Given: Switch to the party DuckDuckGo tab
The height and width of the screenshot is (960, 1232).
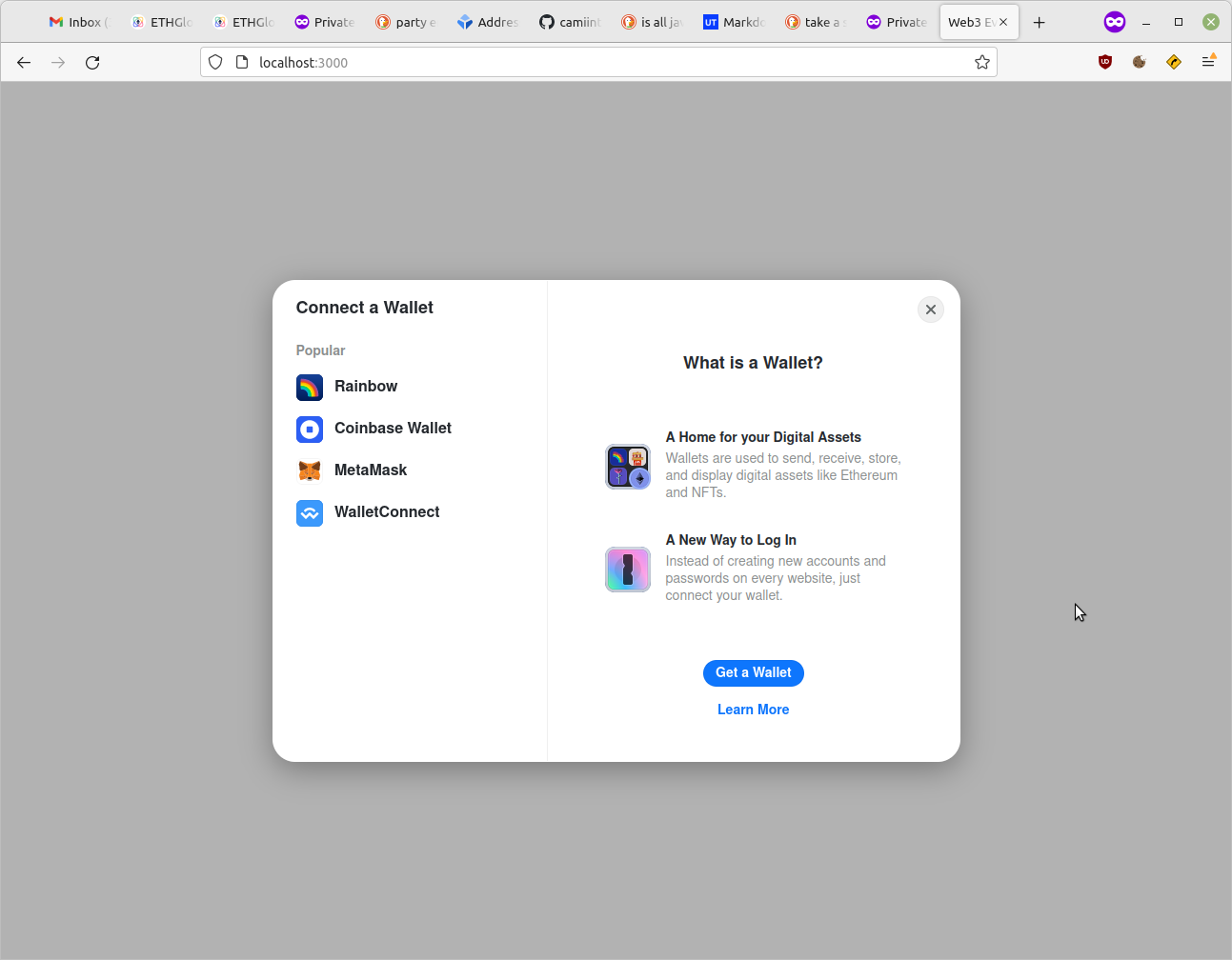Looking at the screenshot, I should tap(407, 22).
